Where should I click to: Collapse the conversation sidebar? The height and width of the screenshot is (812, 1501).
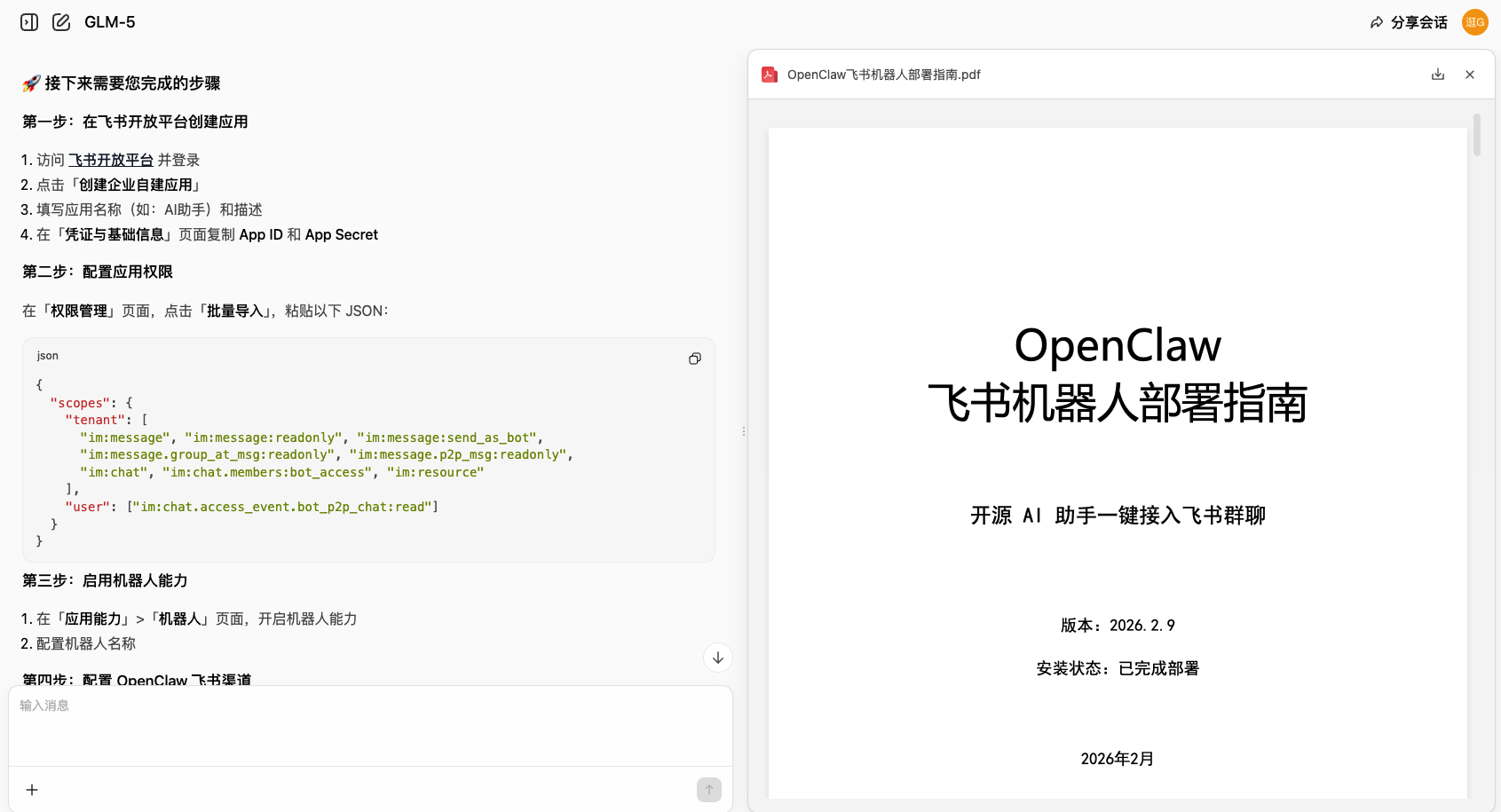28,21
